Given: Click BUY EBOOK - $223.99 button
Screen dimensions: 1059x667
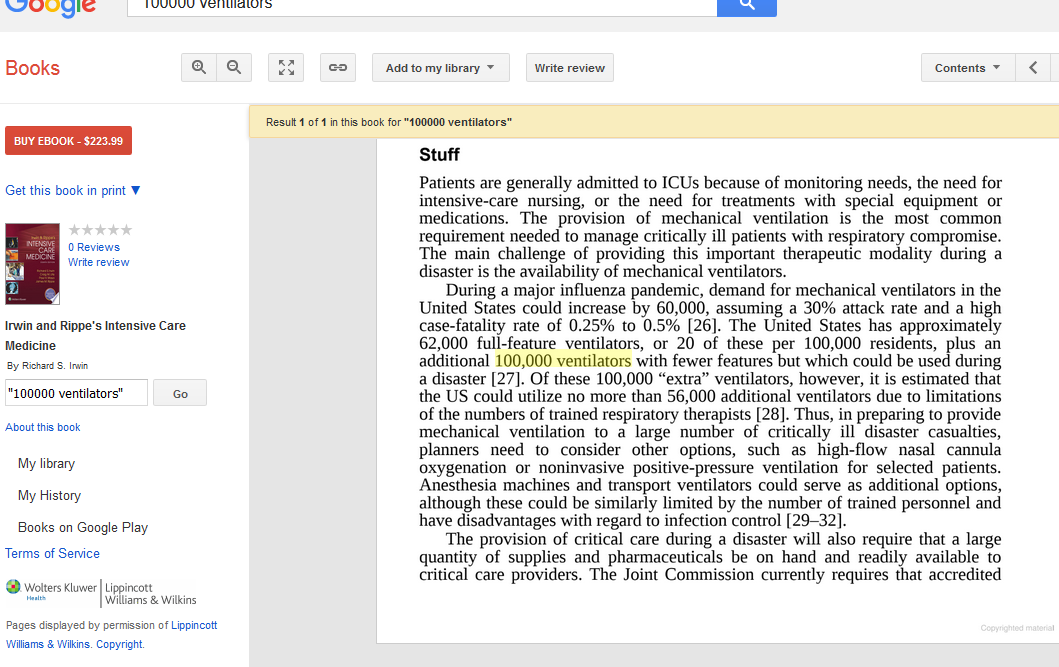Looking at the screenshot, I should coord(68,140).
